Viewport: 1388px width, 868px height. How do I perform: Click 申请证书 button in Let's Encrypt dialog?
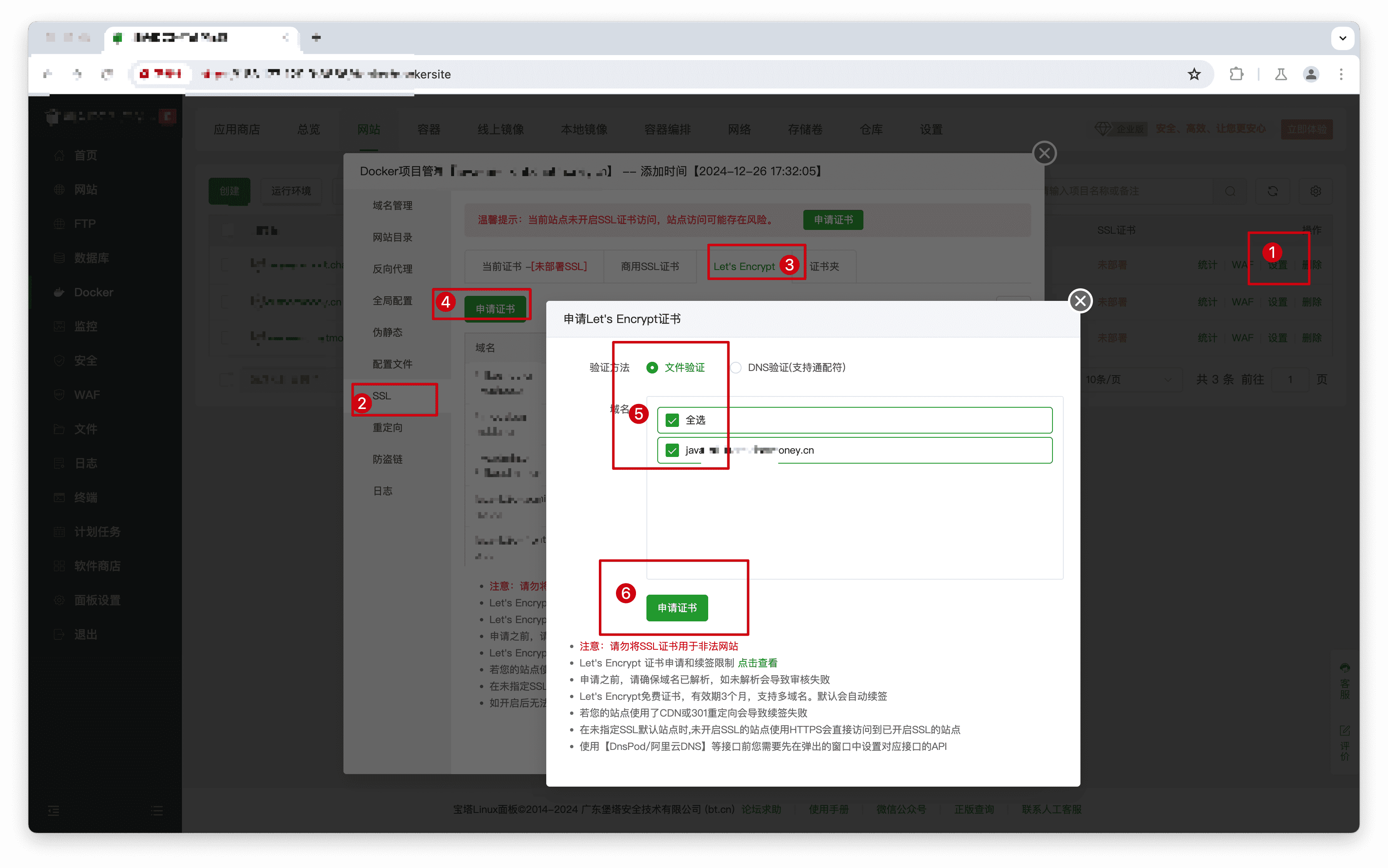coord(677,607)
